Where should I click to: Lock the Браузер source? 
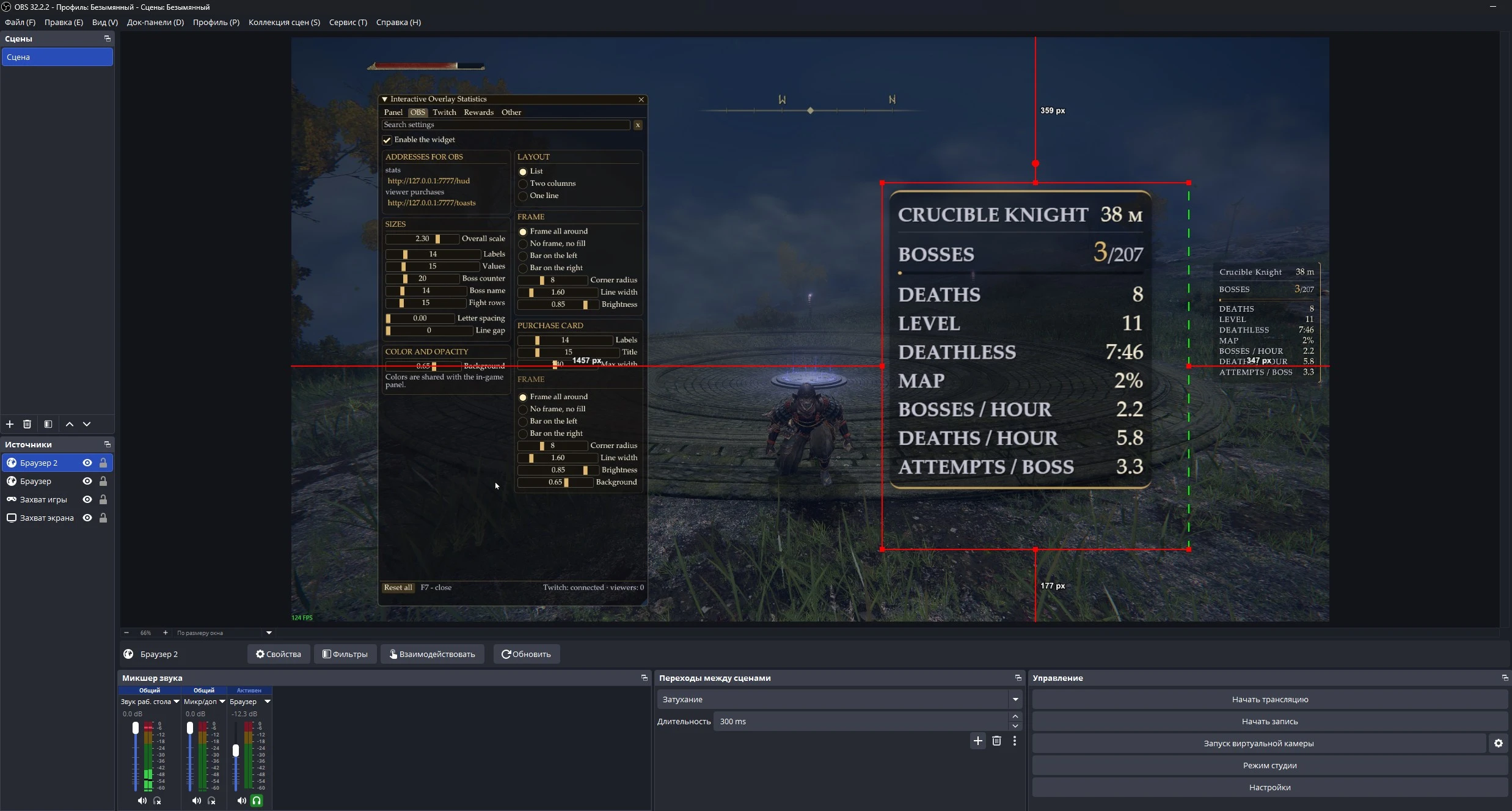(x=103, y=481)
